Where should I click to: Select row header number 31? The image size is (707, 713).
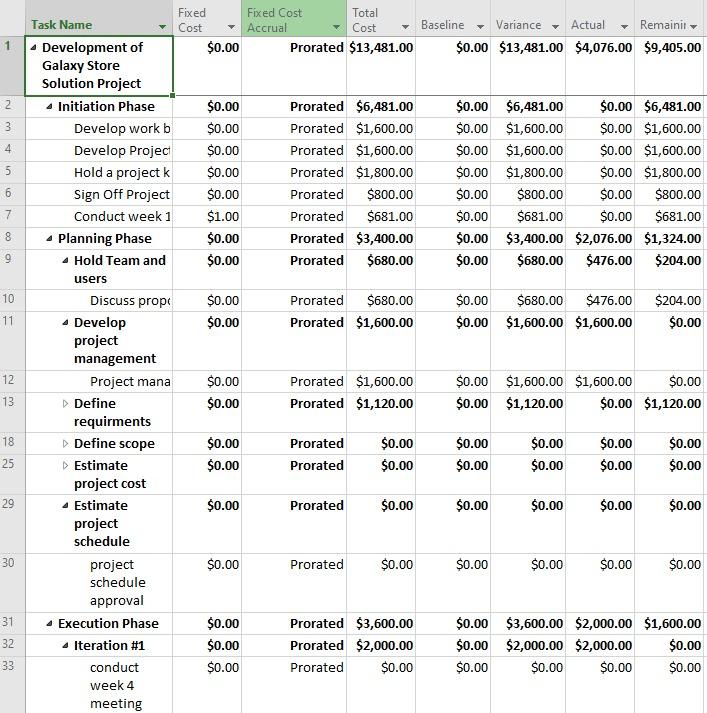(x=13, y=623)
